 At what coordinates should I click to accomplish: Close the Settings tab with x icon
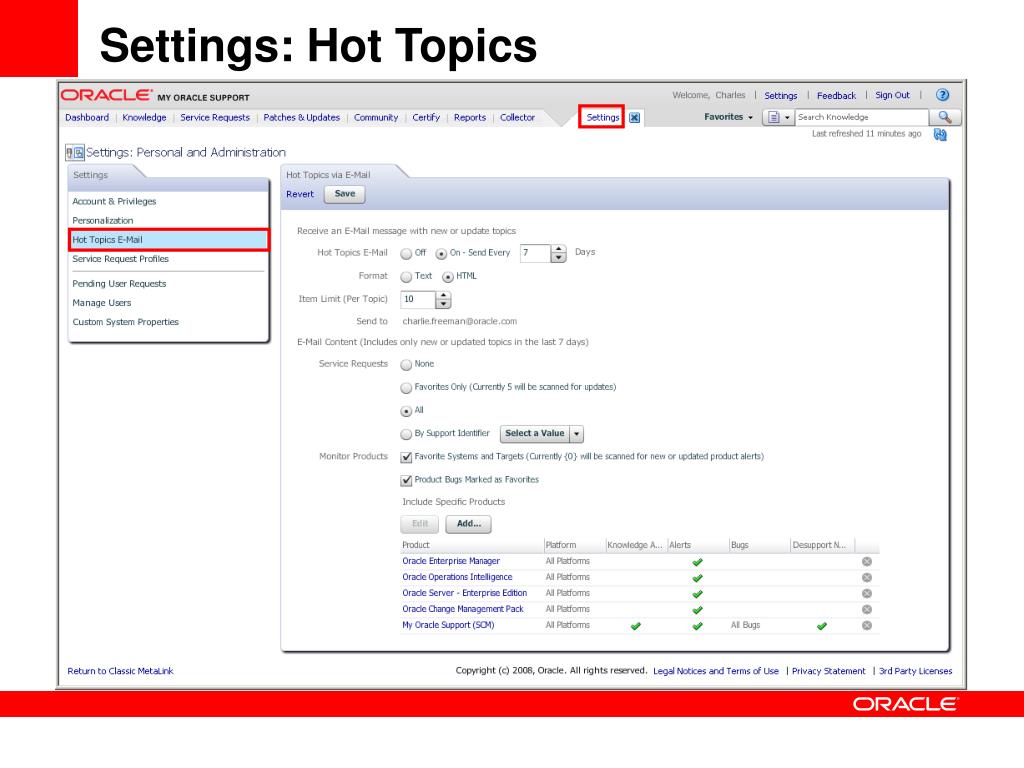tap(634, 118)
